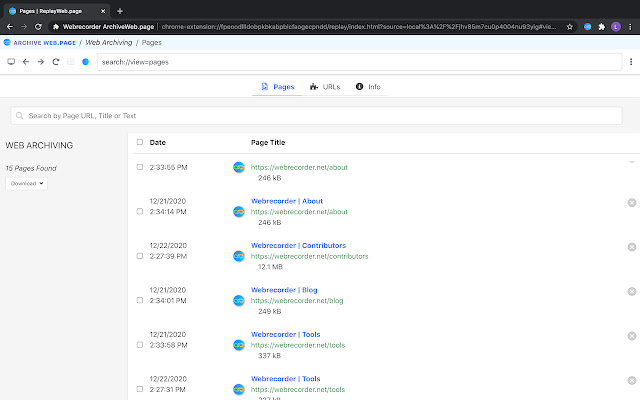Bookmark this page with the star icon
Image resolution: width=640 pixels, height=400 pixels.
coord(570,26)
